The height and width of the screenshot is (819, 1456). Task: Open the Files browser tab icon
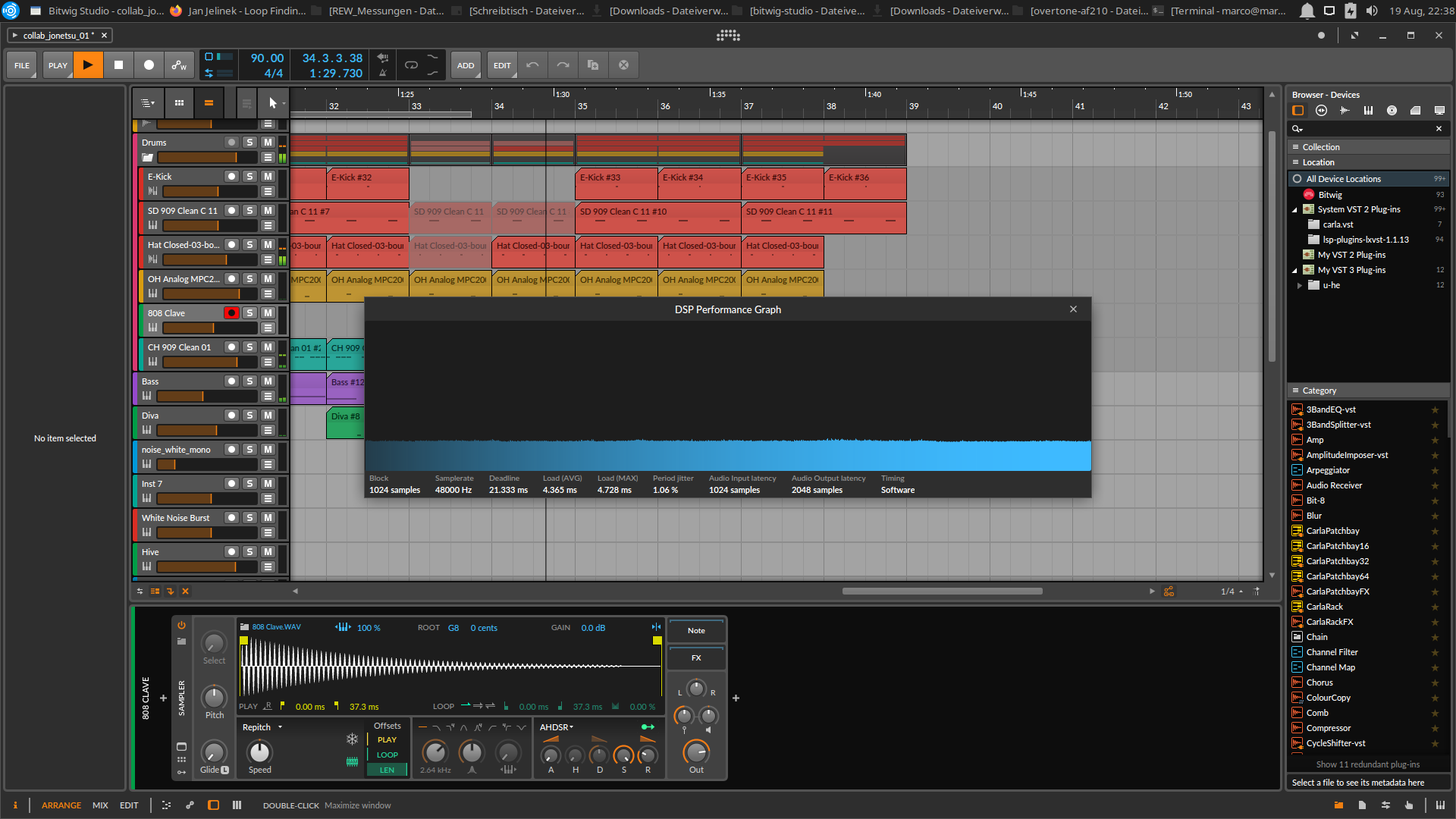click(1439, 111)
